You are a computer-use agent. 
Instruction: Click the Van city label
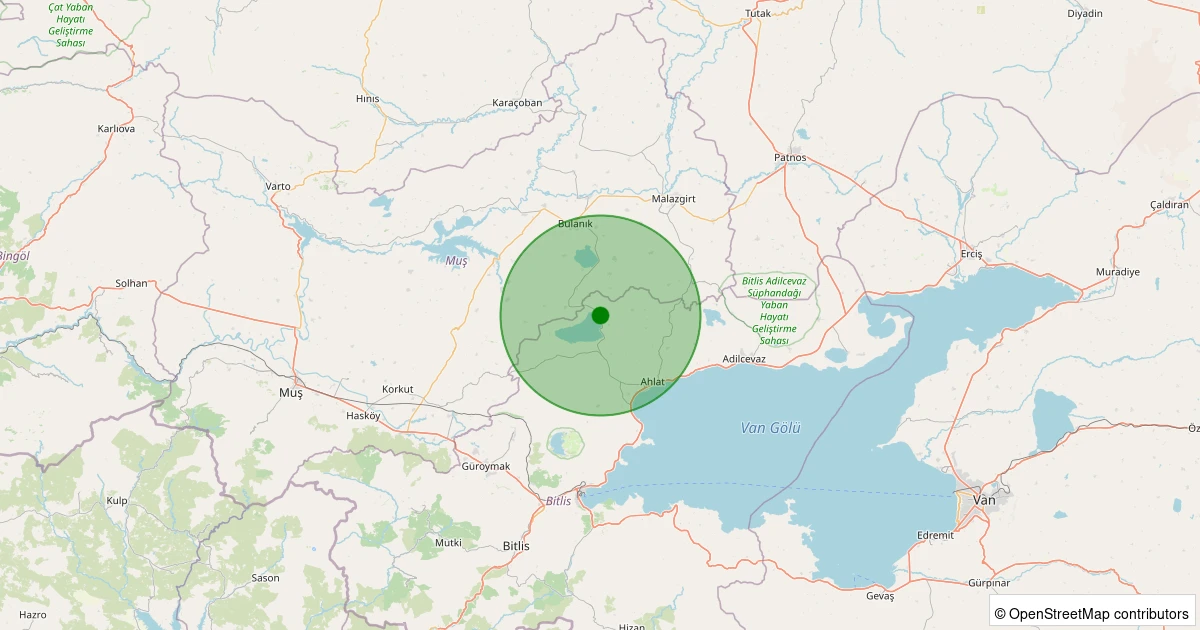point(984,499)
